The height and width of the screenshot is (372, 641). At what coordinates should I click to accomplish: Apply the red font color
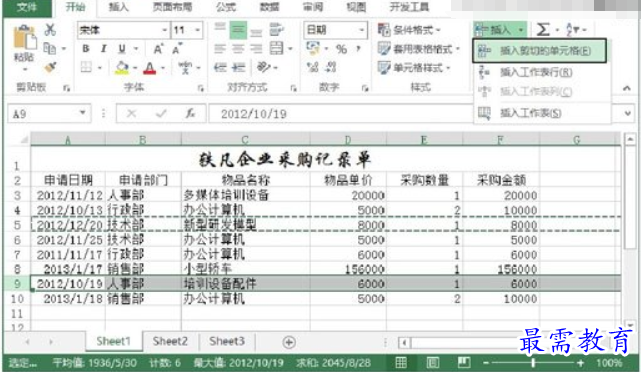point(150,67)
